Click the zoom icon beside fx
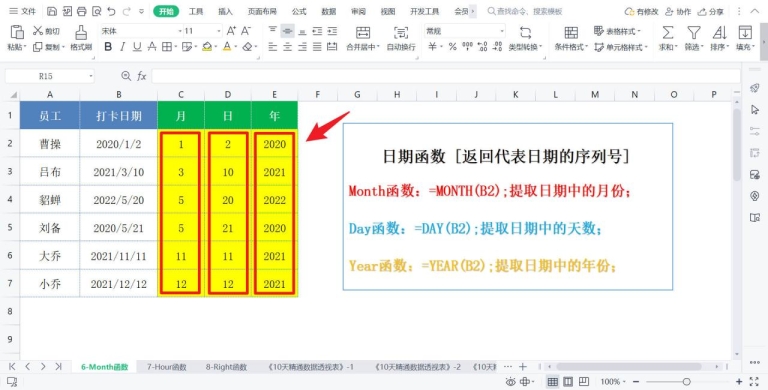 pyautogui.click(x=126, y=76)
